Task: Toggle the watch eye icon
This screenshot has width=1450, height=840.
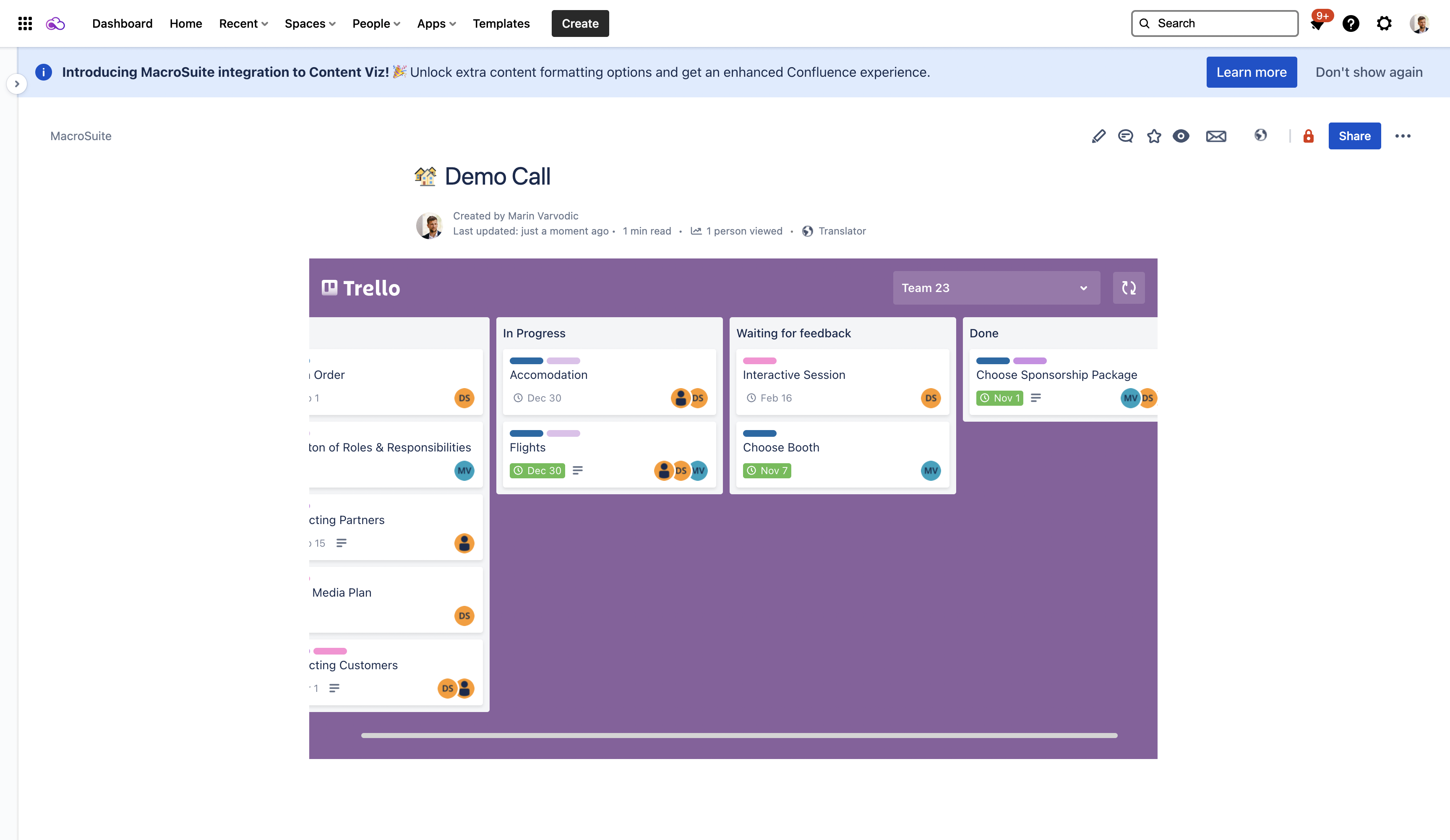Action: pyautogui.click(x=1181, y=136)
